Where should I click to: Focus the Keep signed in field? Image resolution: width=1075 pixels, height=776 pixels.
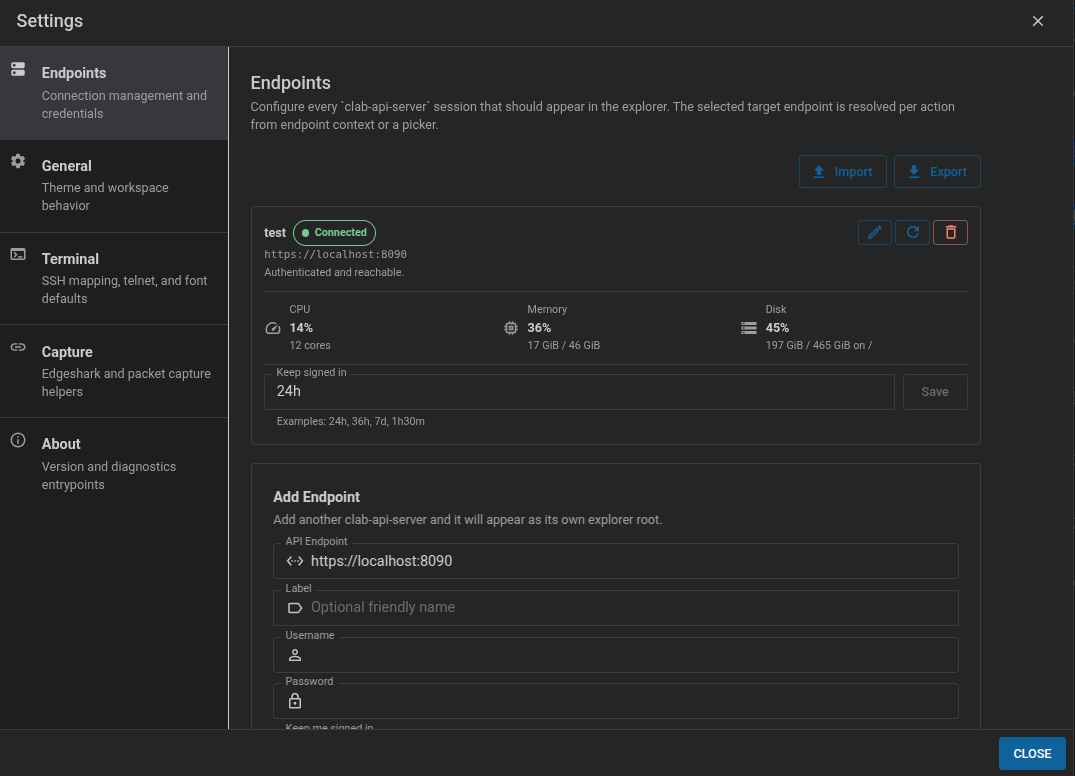[579, 391]
